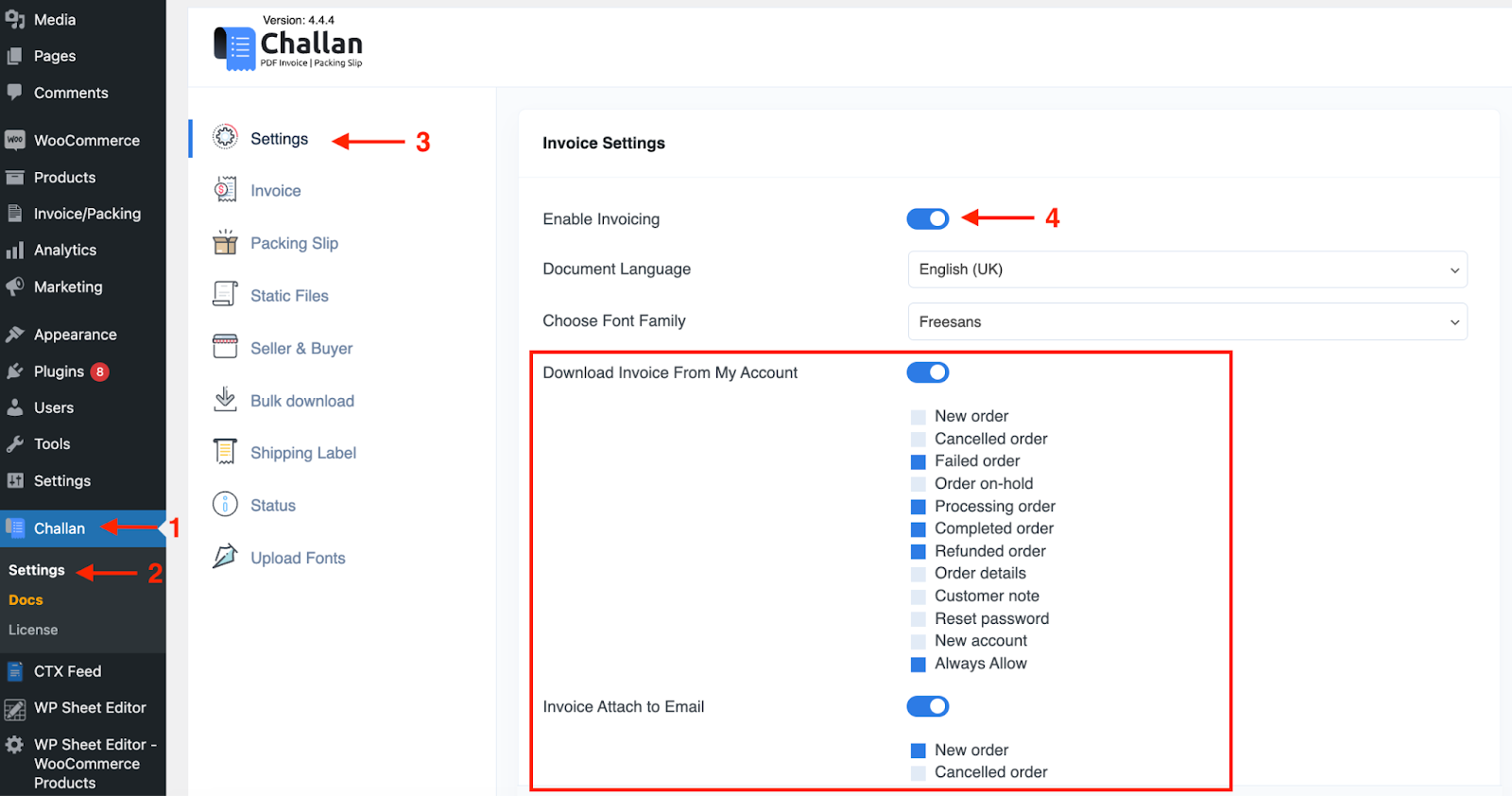Uncheck the Refunded order checkbox
Viewport: 1512px width, 796px height.
point(918,552)
